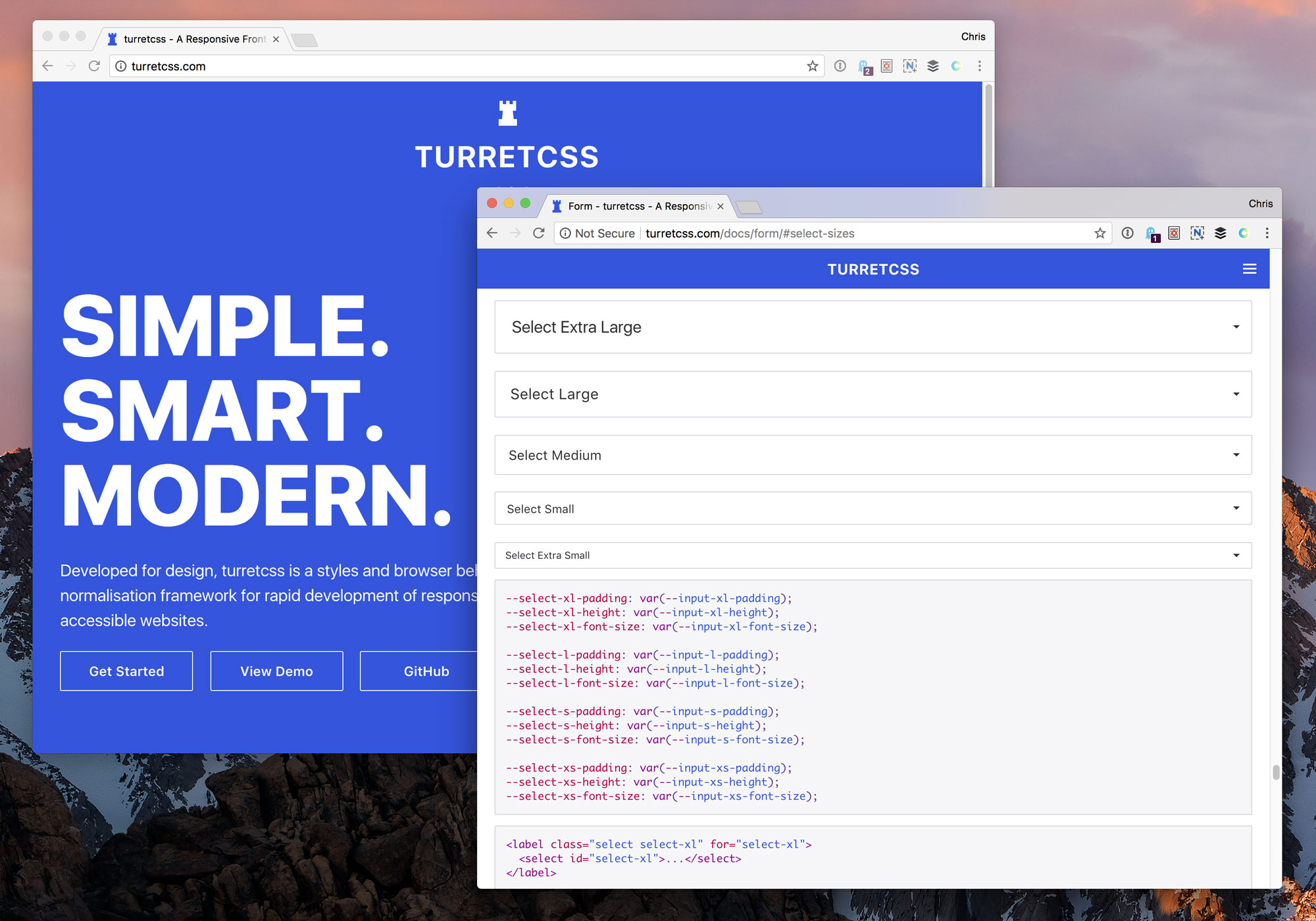
Task: Open the Select Extra Large dropdown
Action: pos(873,327)
